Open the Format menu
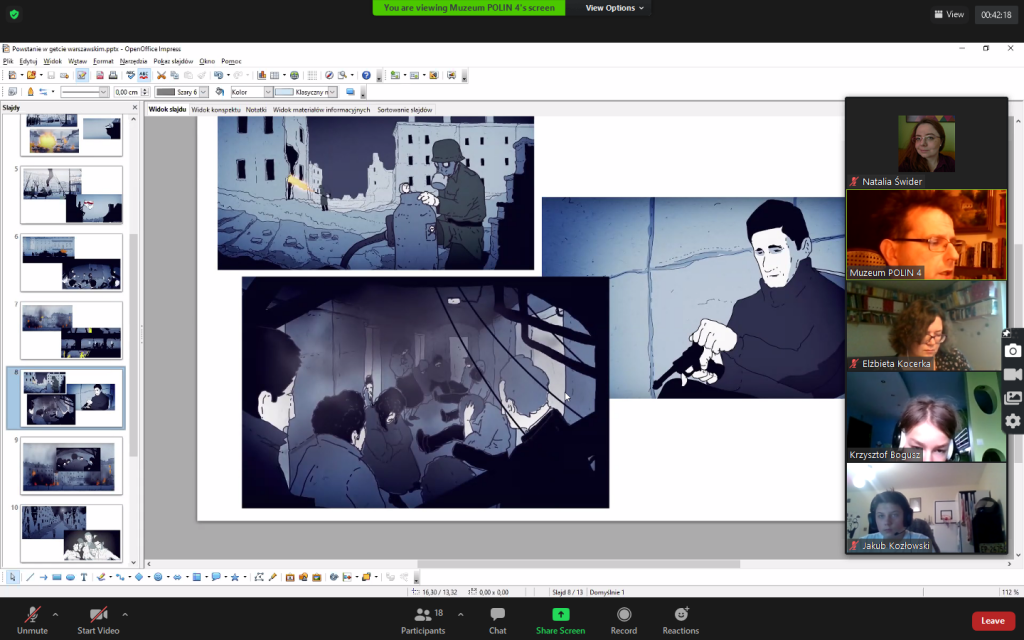 tap(103, 61)
